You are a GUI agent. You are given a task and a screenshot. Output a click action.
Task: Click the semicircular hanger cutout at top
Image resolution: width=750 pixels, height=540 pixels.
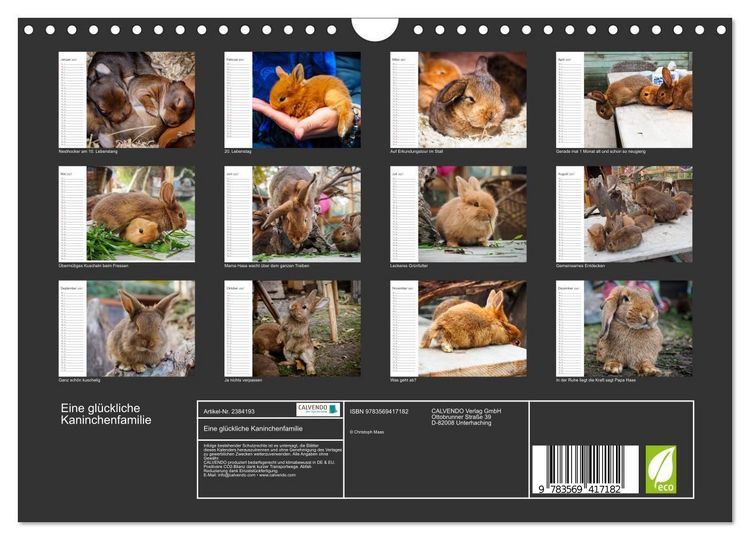375,29
